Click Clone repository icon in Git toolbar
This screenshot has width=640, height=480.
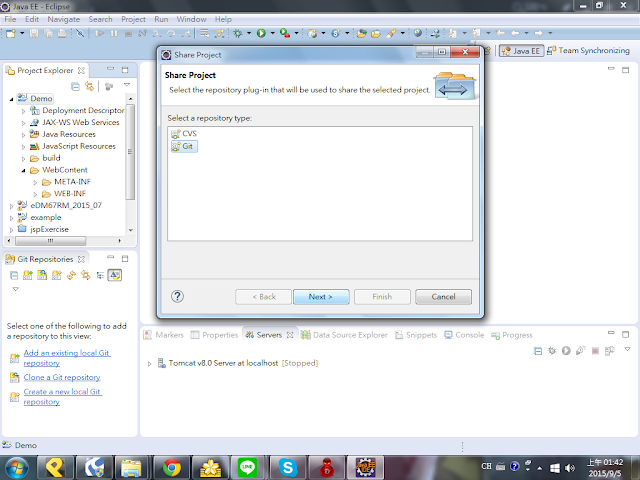pos(42,276)
